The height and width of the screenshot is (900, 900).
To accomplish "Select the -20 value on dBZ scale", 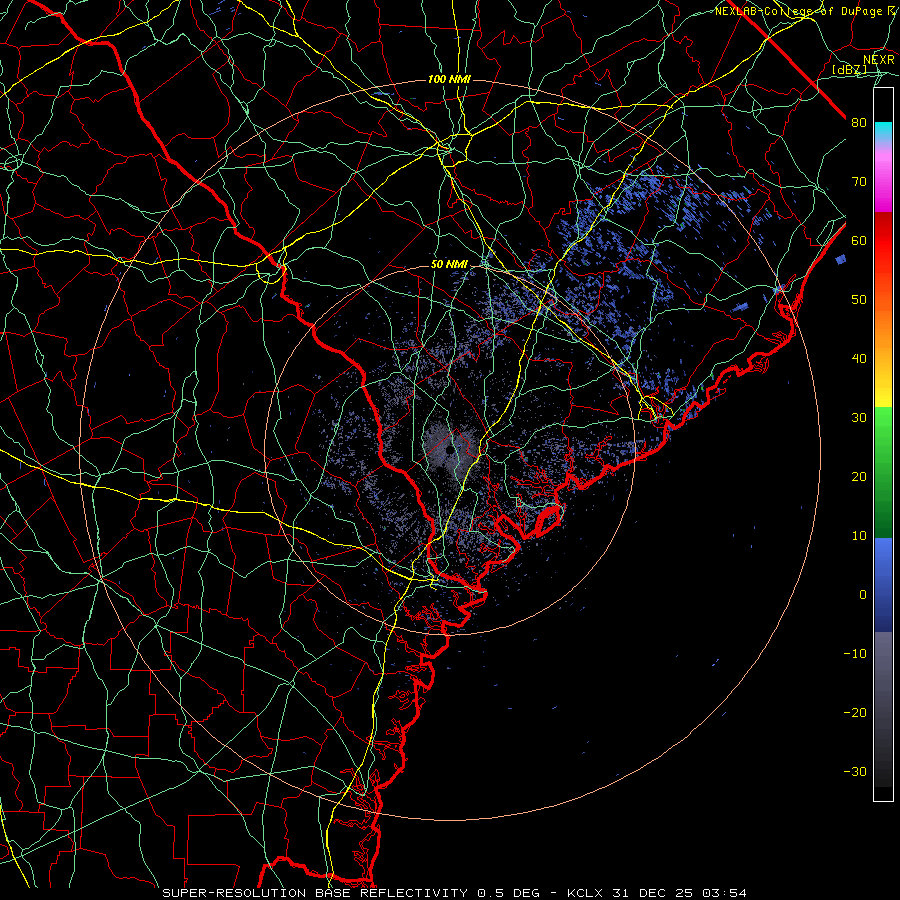I will point(855,712).
